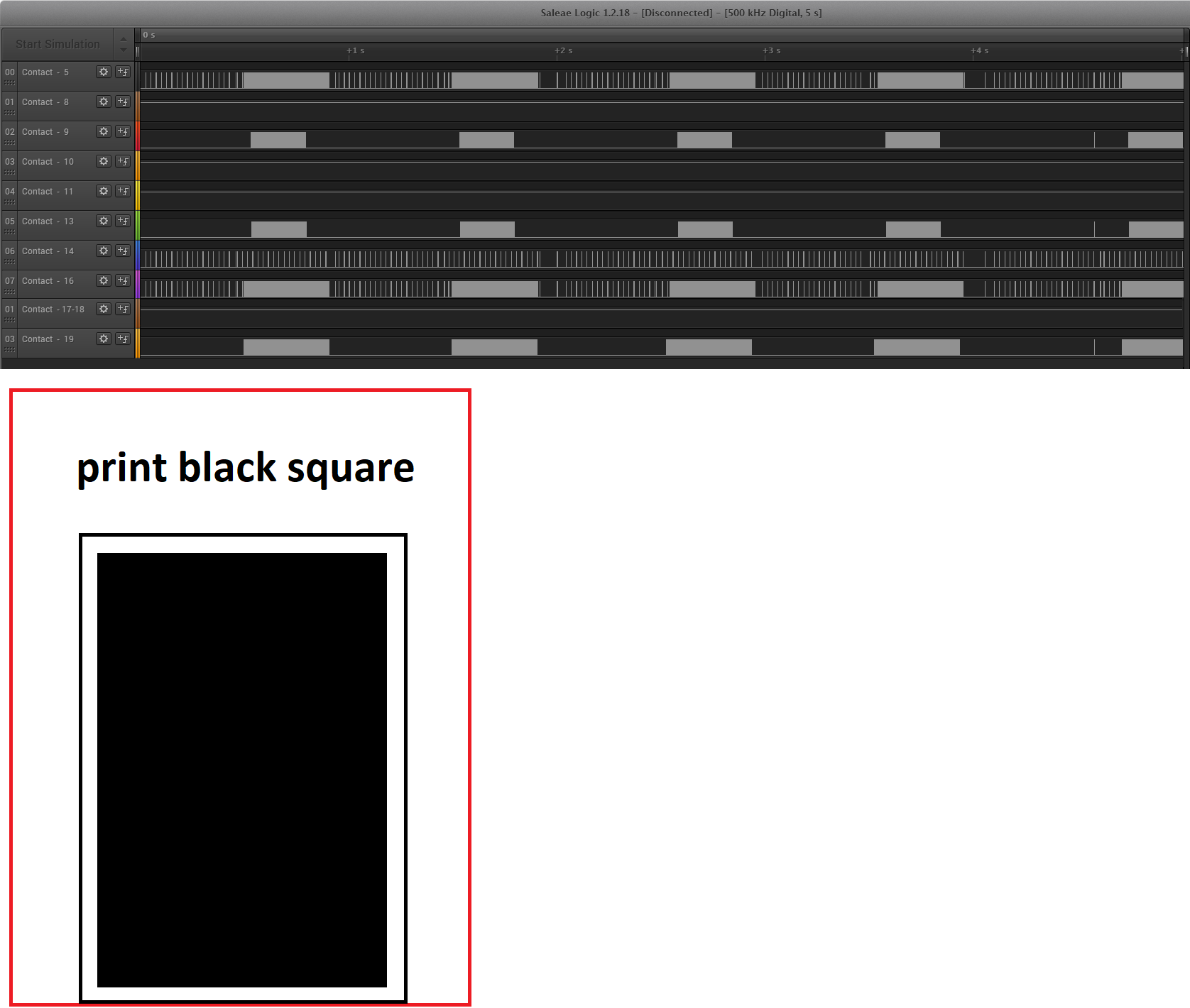This screenshot has width=1190, height=1008.
Task: Set trigger icon on Contact - 8 channel
Action: pos(123,102)
